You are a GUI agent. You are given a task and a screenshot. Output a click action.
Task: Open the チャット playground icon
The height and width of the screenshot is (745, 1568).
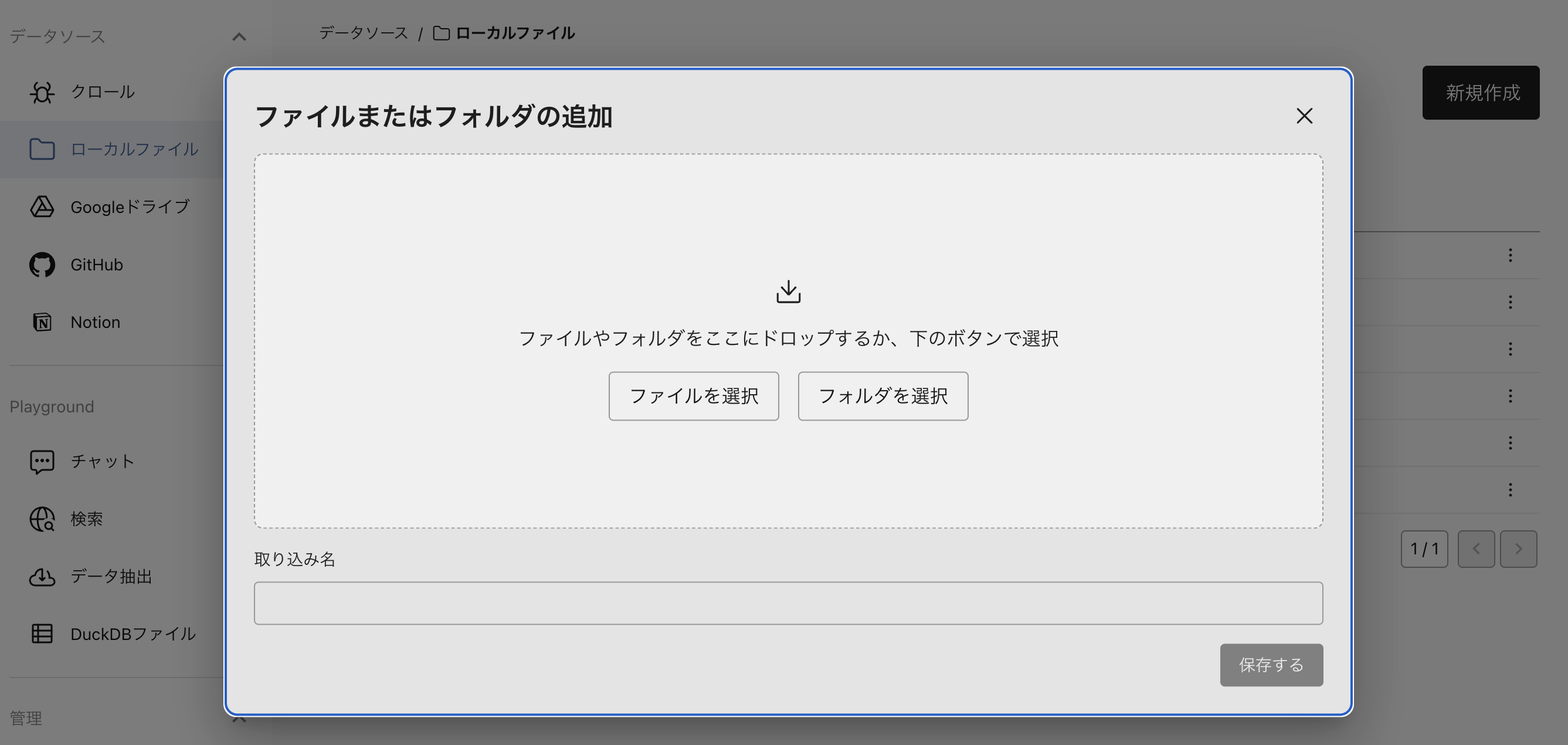point(42,461)
